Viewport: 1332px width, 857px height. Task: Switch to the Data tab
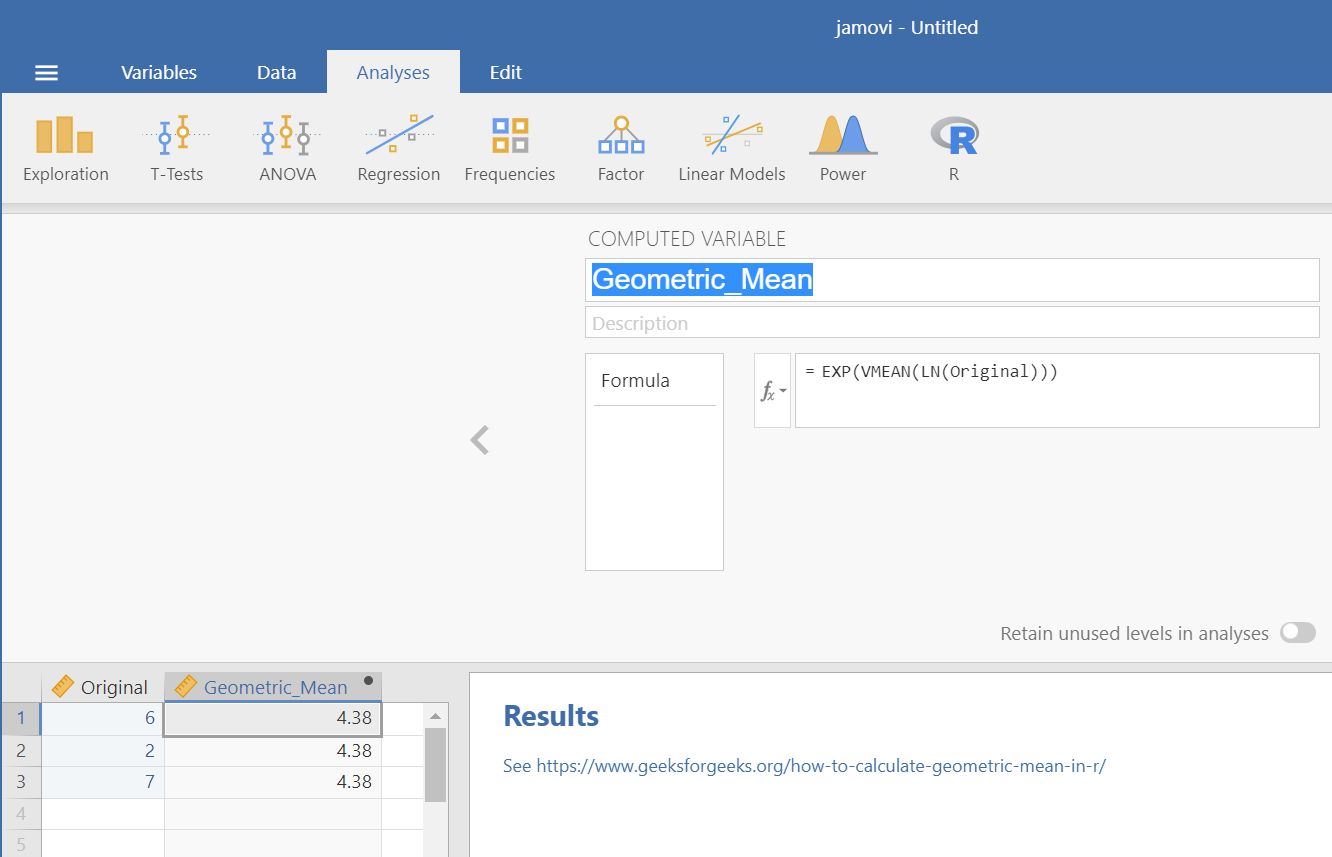click(276, 73)
